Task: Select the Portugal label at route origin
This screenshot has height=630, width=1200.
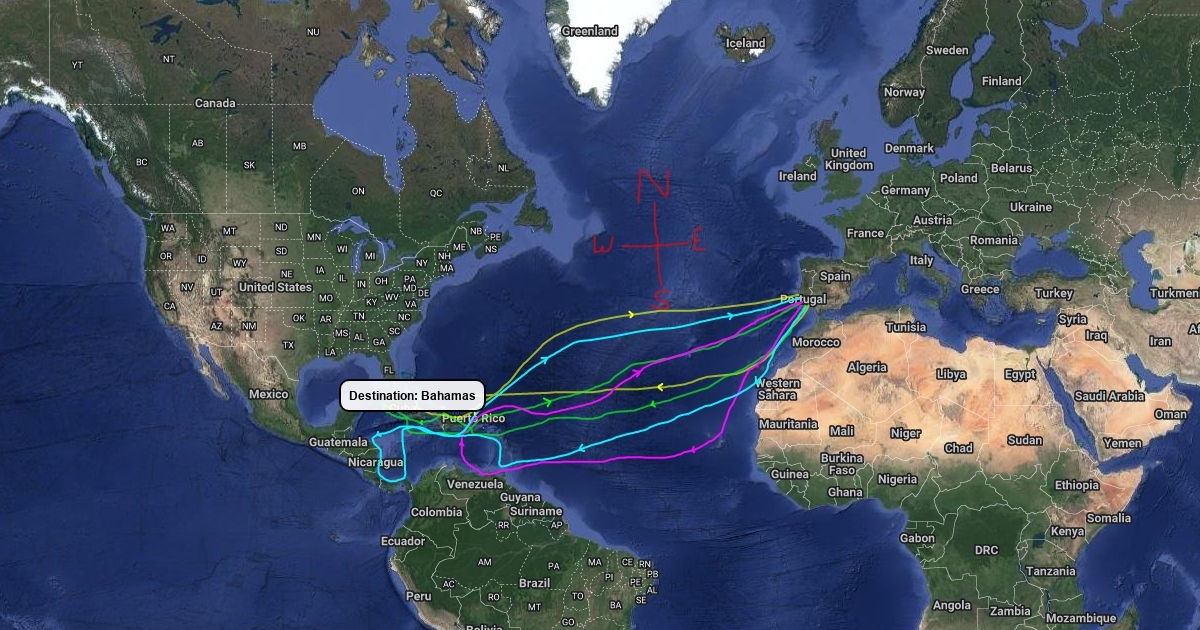Action: point(805,299)
